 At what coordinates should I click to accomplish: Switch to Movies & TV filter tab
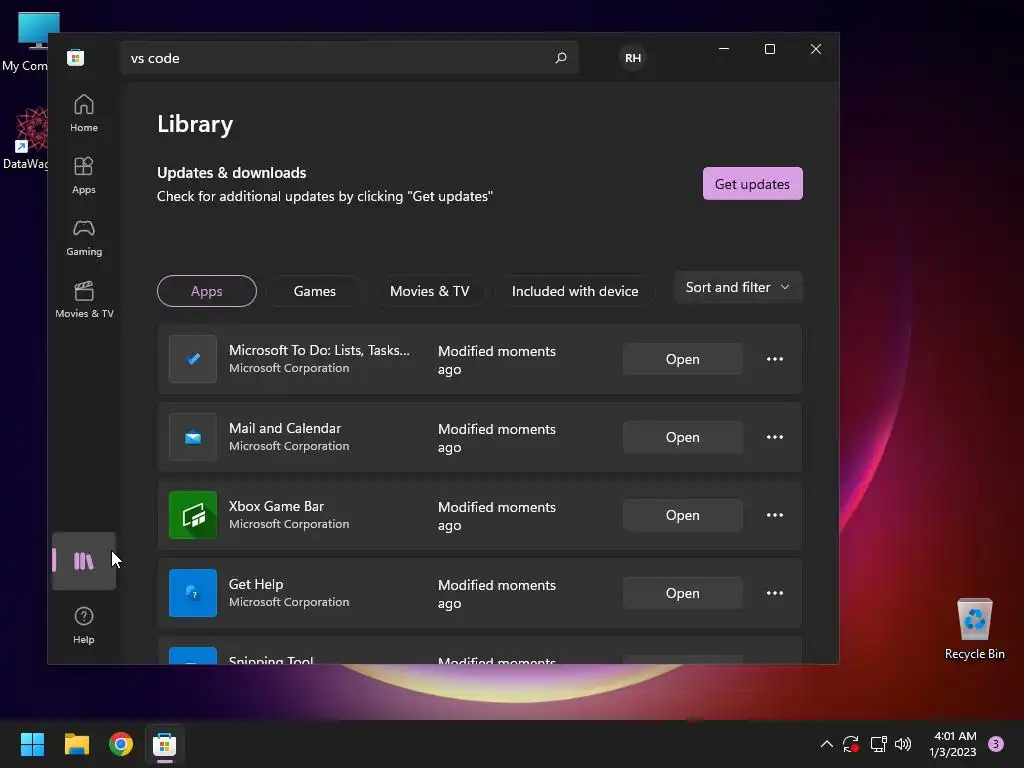click(x=429, y=291)
